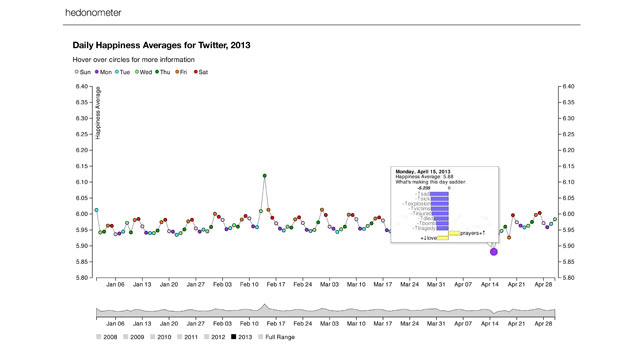Image resolution: width=640 pixels, height=360 pixels.
Task: Select the 2010 year range
Action: point(160,337)
